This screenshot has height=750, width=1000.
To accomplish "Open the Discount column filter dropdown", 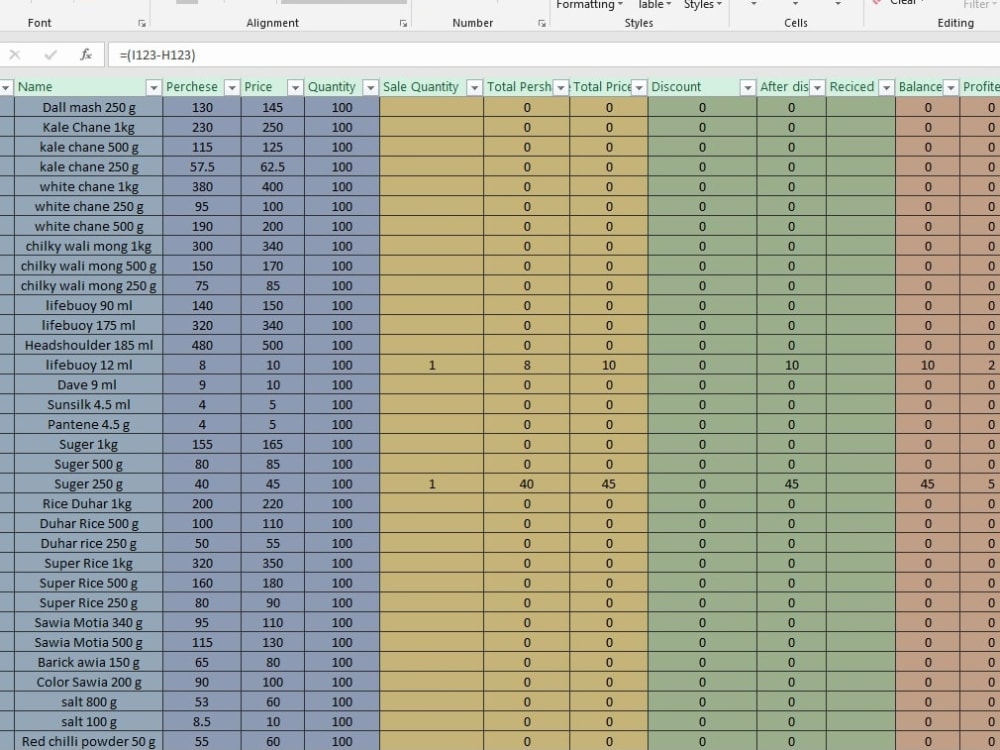I will (x=748, y=87).
